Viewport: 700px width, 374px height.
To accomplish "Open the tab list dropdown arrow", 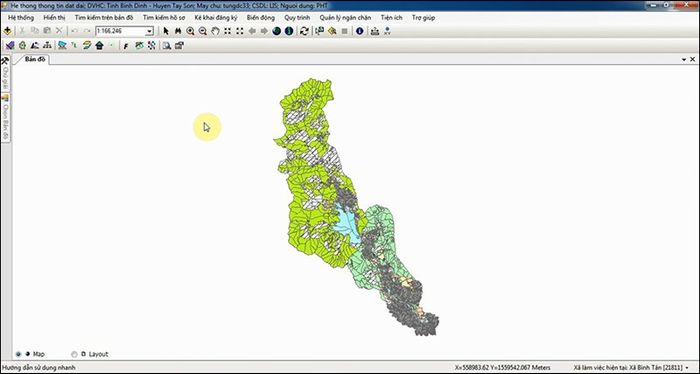I will [x=684, y=59].
